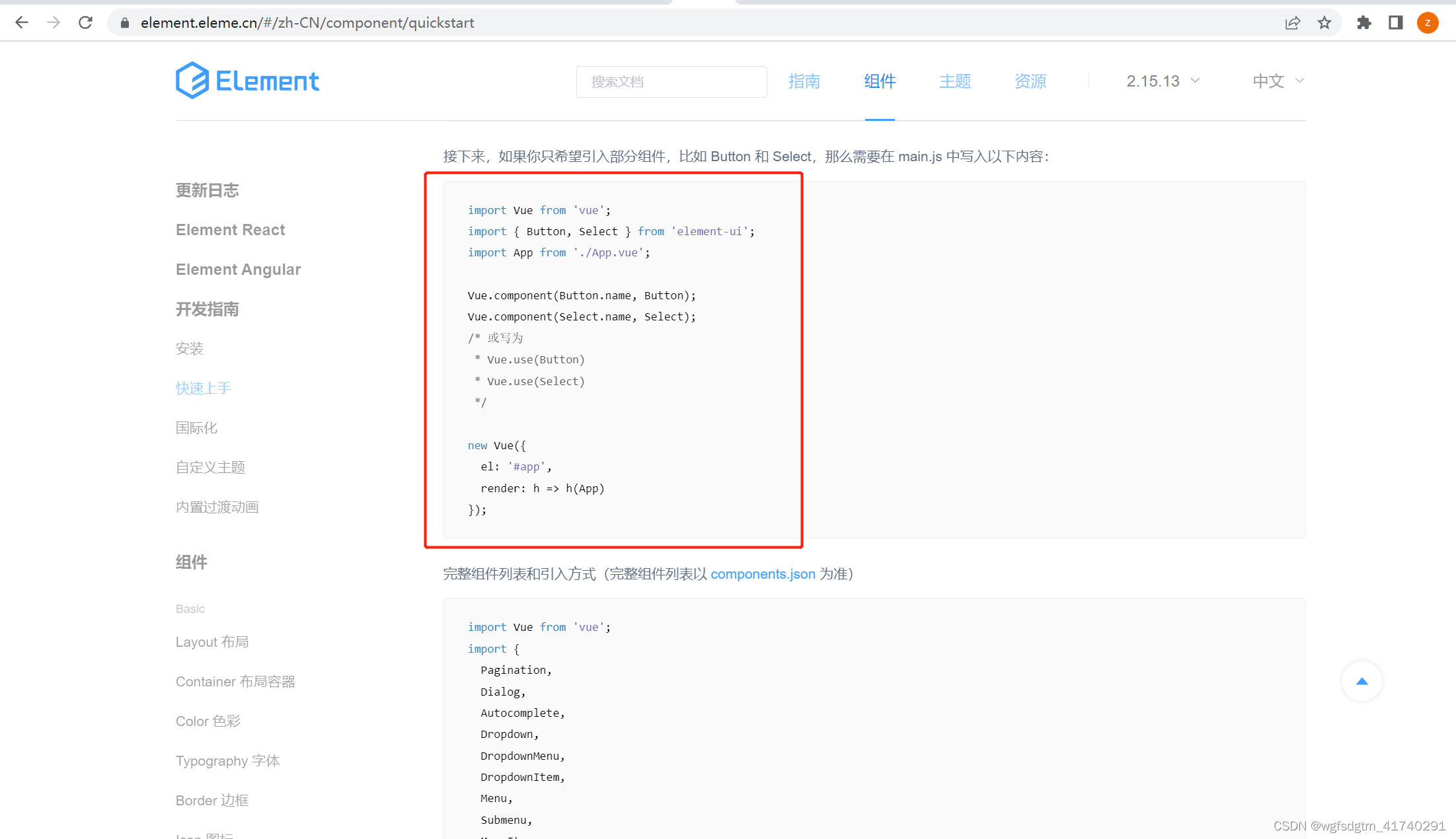Open the 资源 nav tab

pyautogui.click(x=1030, y=81)
